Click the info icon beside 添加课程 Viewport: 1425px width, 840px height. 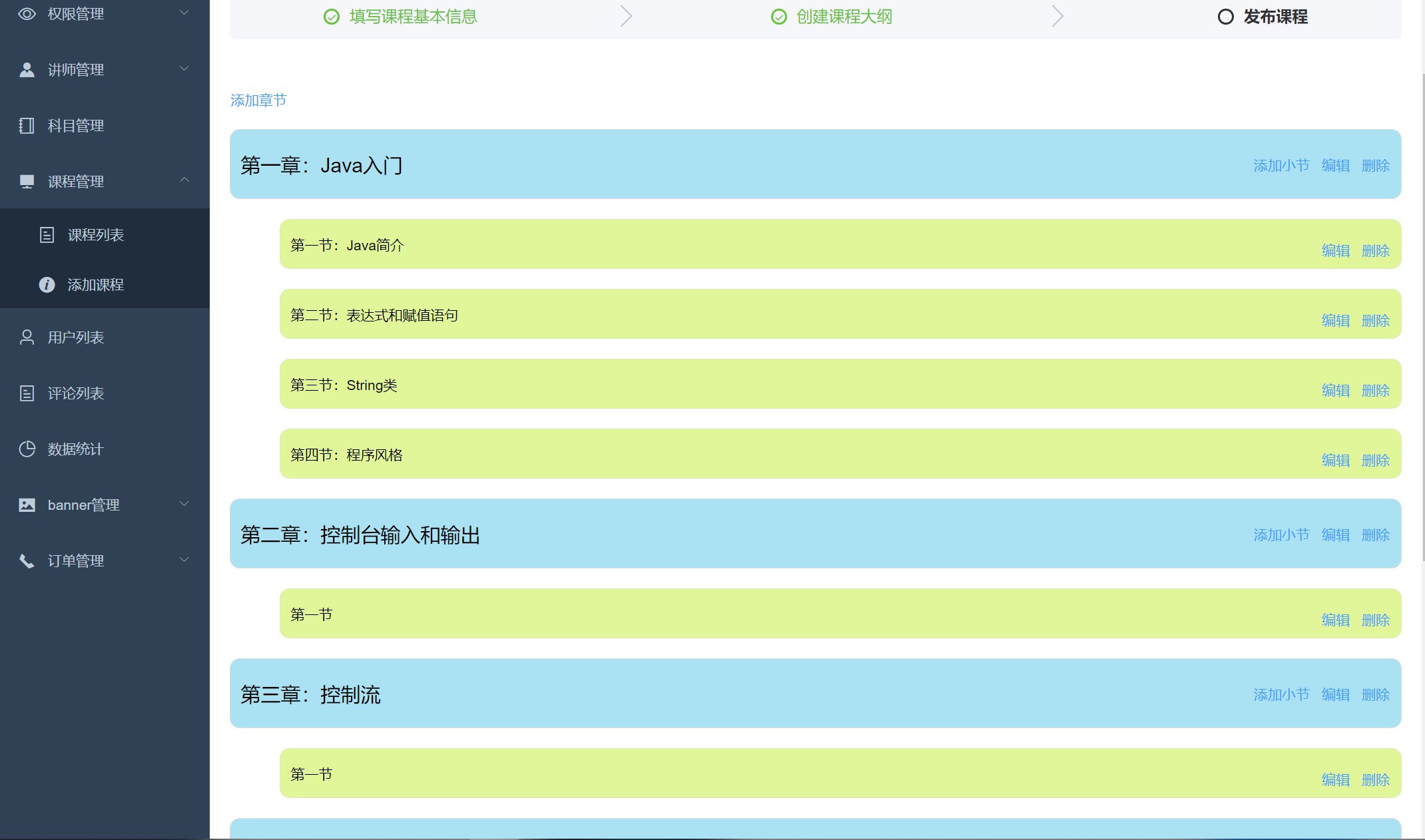[47, 285]
